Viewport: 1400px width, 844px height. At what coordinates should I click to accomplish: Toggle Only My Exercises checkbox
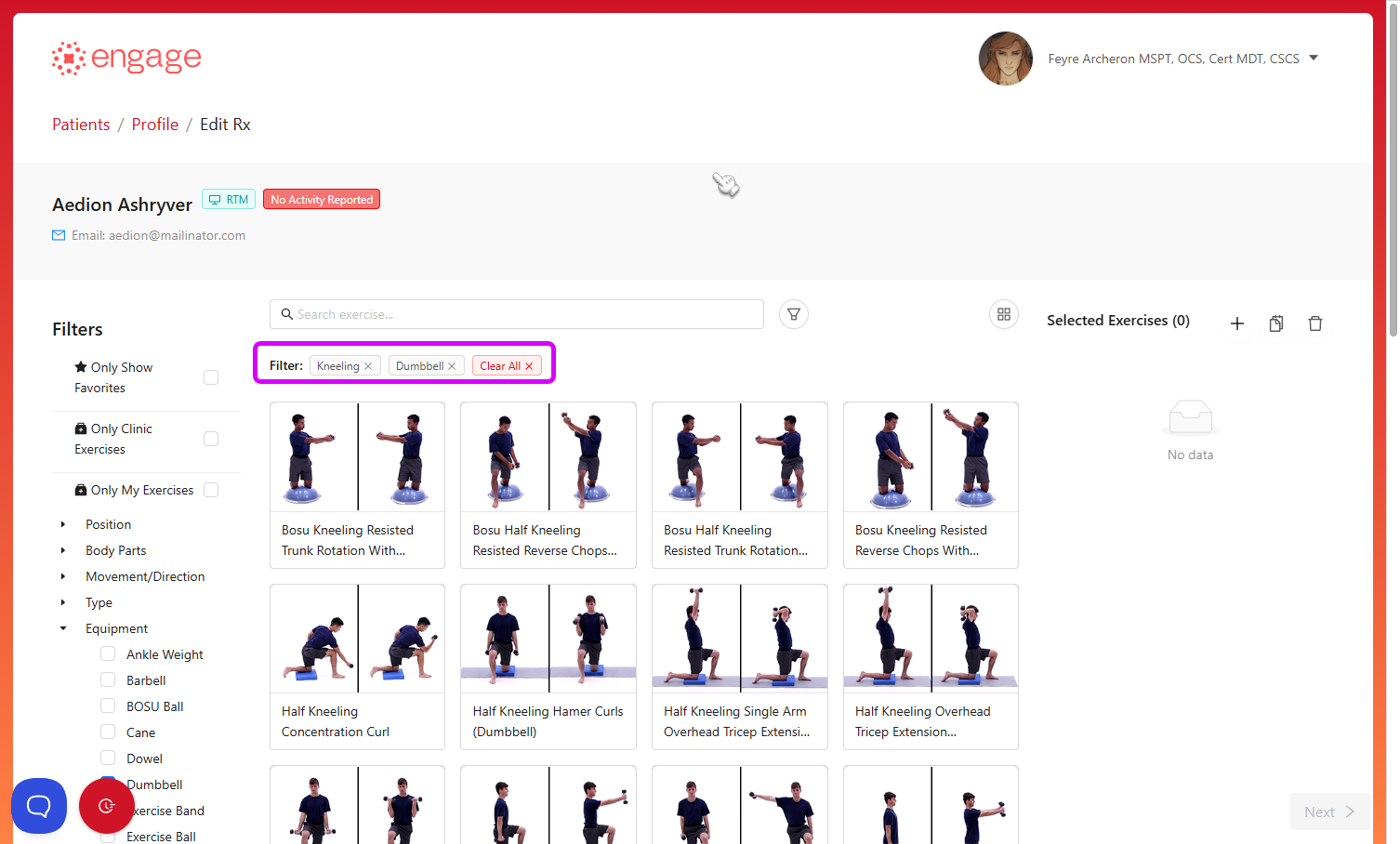click(x=211, y=490)
